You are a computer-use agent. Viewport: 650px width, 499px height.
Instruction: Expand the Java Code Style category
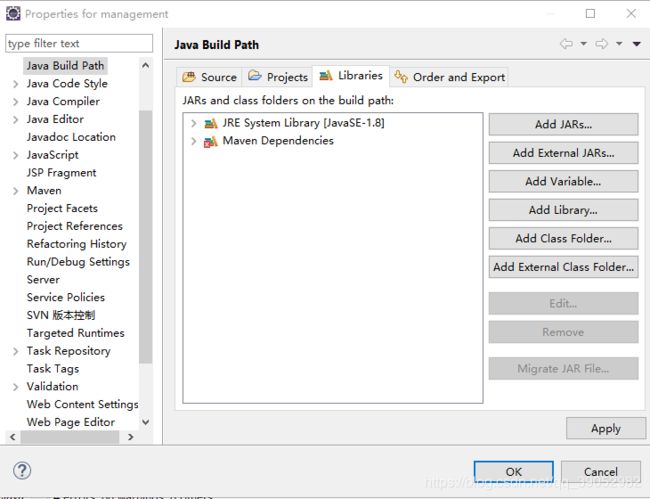[15, 84]
